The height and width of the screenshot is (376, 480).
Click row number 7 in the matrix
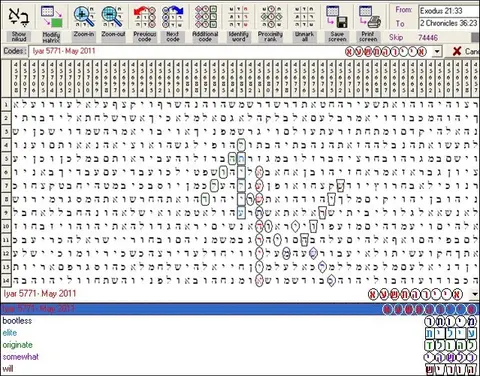(6, 185)
